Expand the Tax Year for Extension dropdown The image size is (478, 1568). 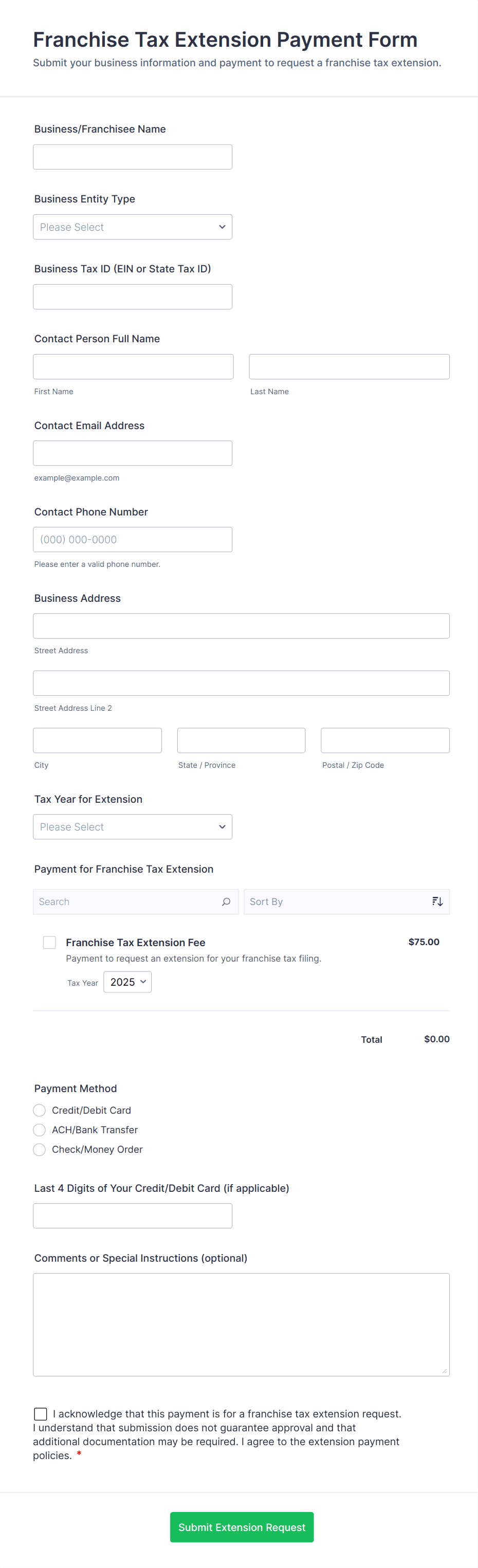pos(132,826)
